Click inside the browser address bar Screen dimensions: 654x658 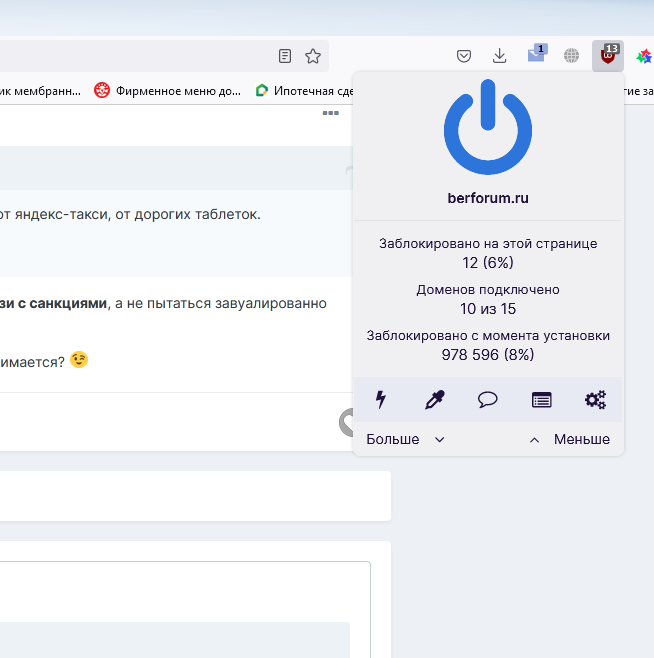point(130,56)
